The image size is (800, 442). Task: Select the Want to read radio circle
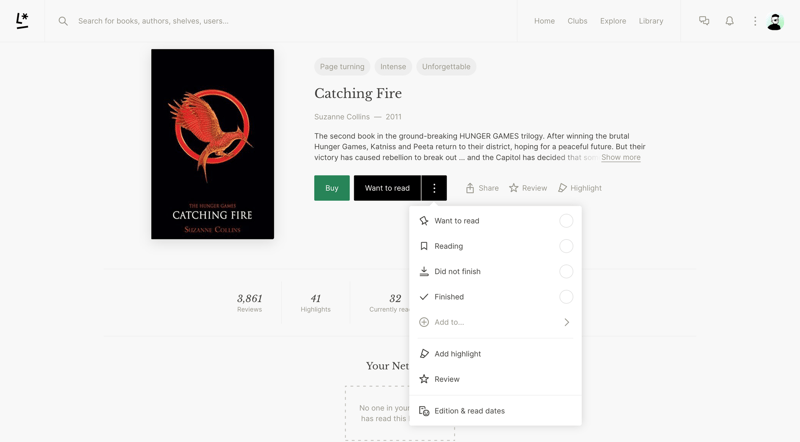[566, 221]
